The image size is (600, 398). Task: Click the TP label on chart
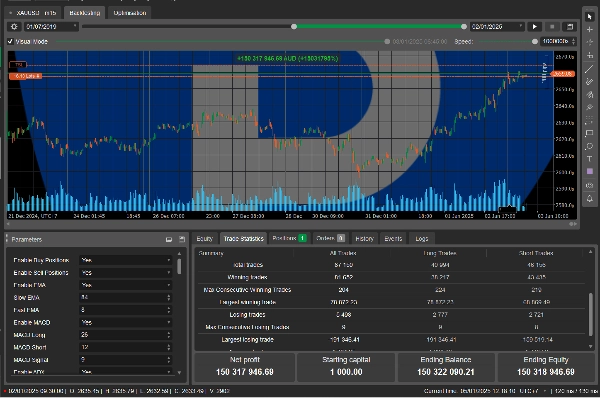18,65
